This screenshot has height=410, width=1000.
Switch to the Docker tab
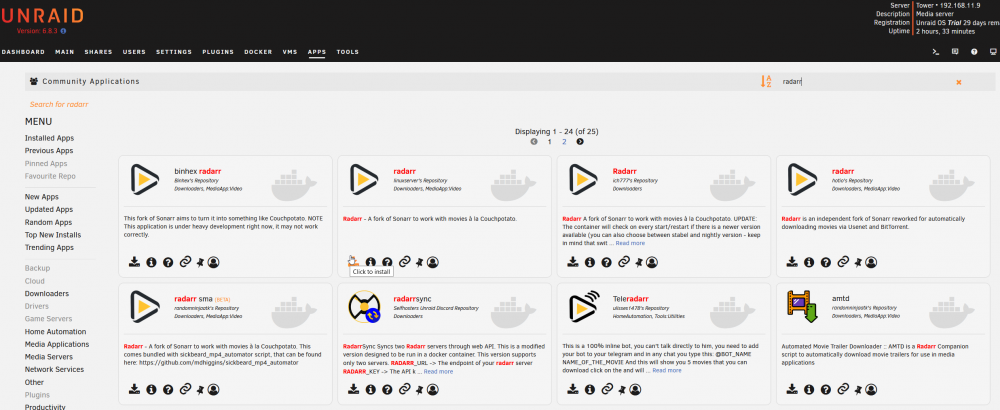[x=258, y=52]
